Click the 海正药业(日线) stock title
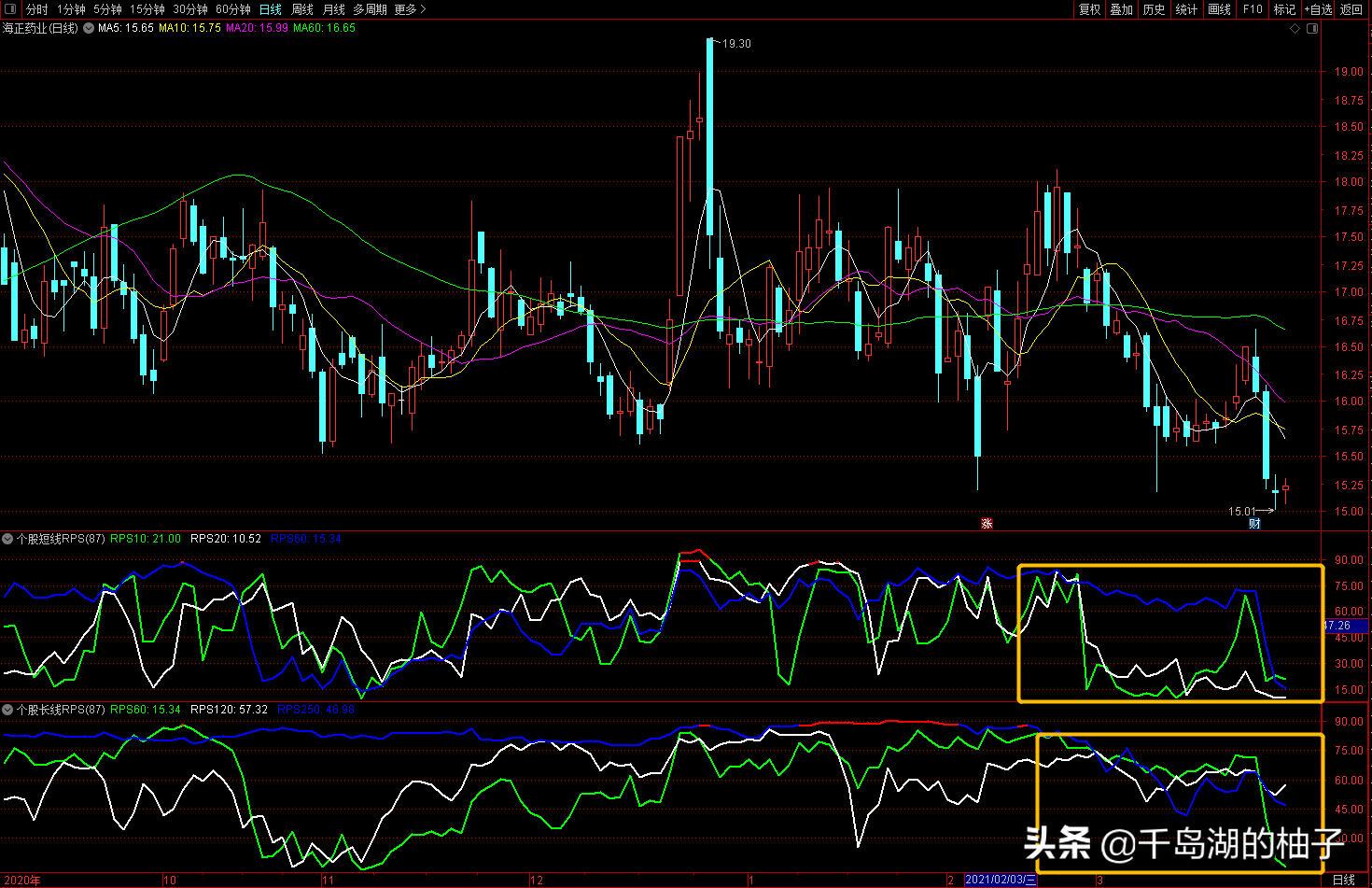Viewport: 1372px width, 888px height. [40, 28]
